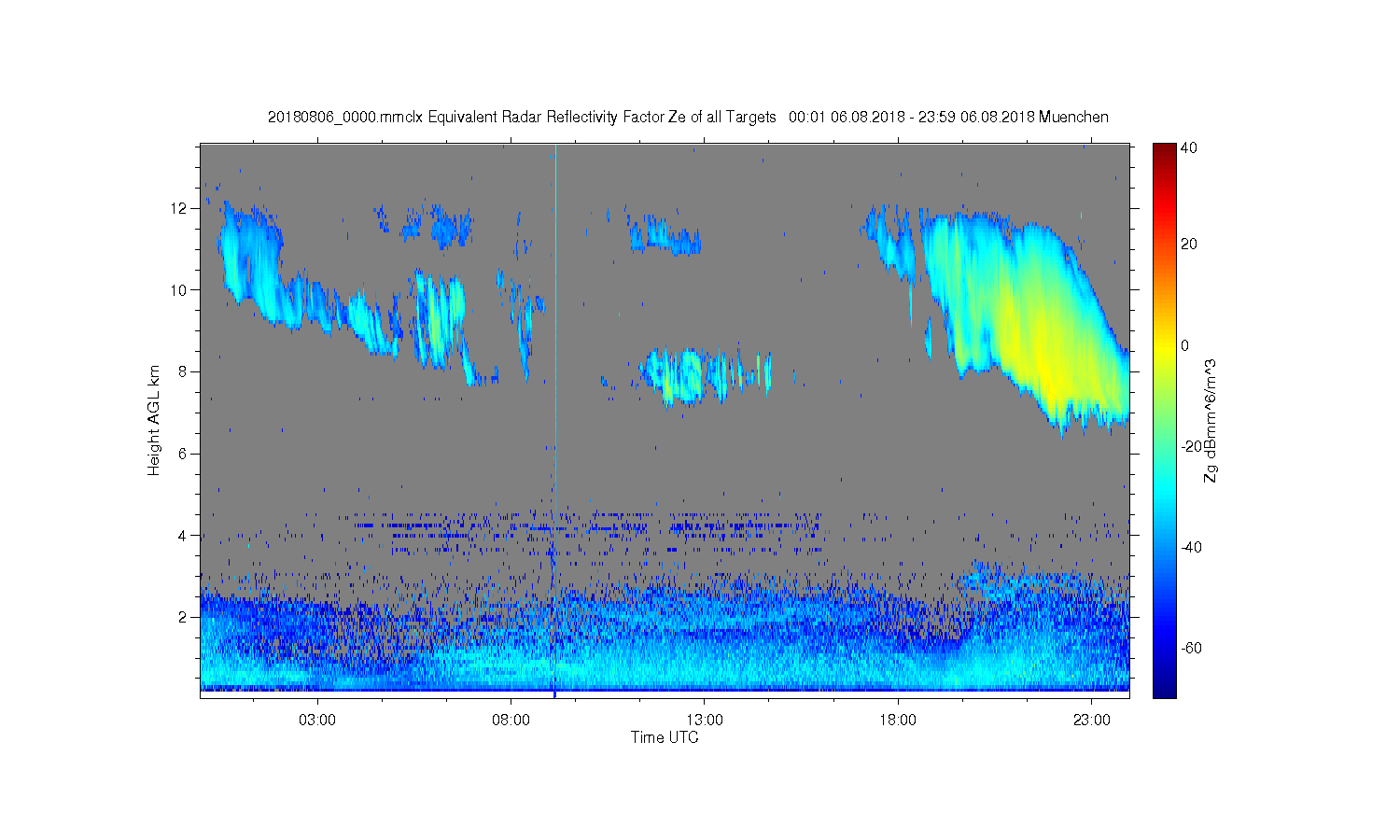This screenshot has height=840, width=1400.
Task: Click the colorbar label '40'
Action: tap(1189, 147)
